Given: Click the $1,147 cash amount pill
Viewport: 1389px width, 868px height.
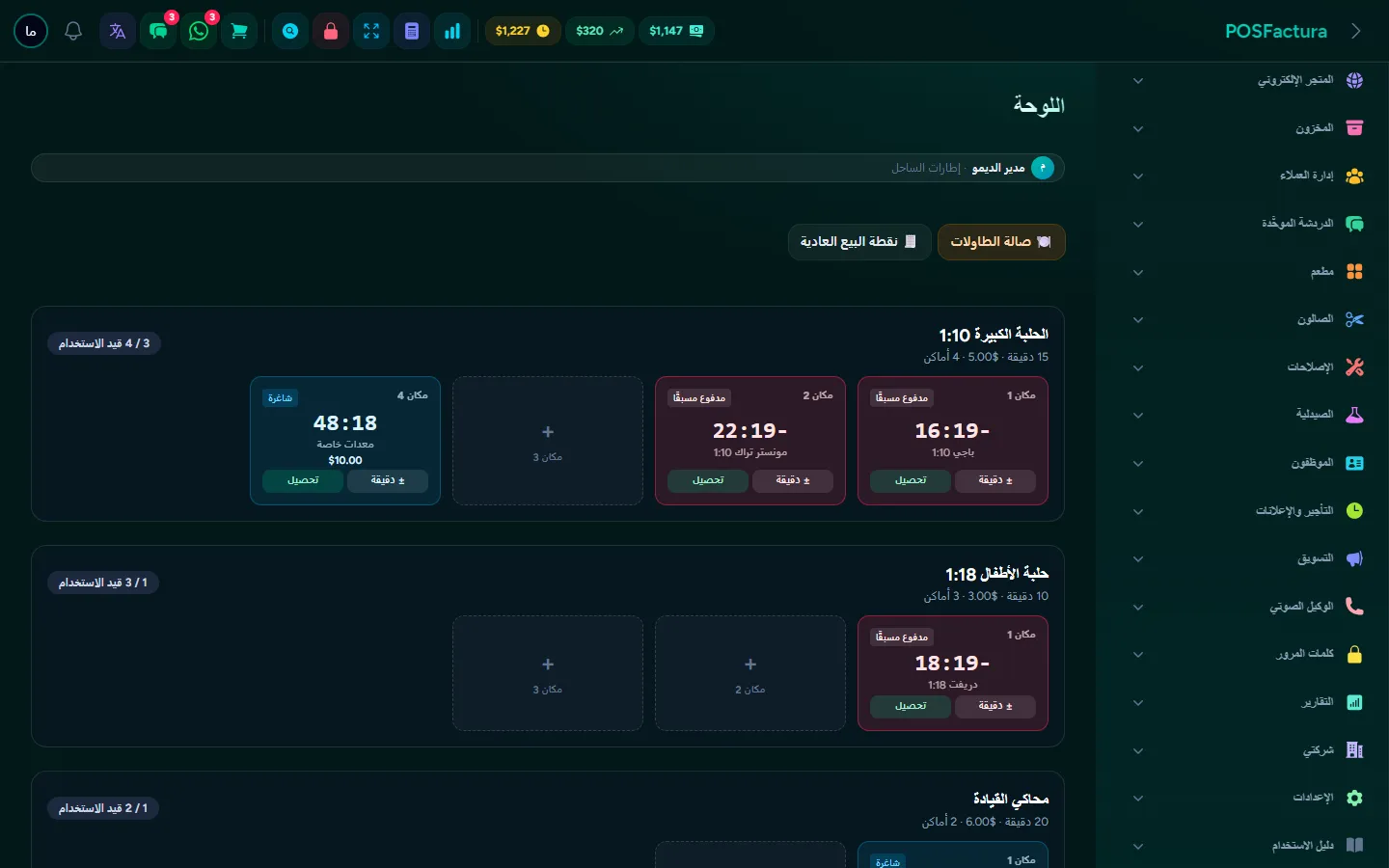Looking at the screenshot, I should (x=676, y=31).
